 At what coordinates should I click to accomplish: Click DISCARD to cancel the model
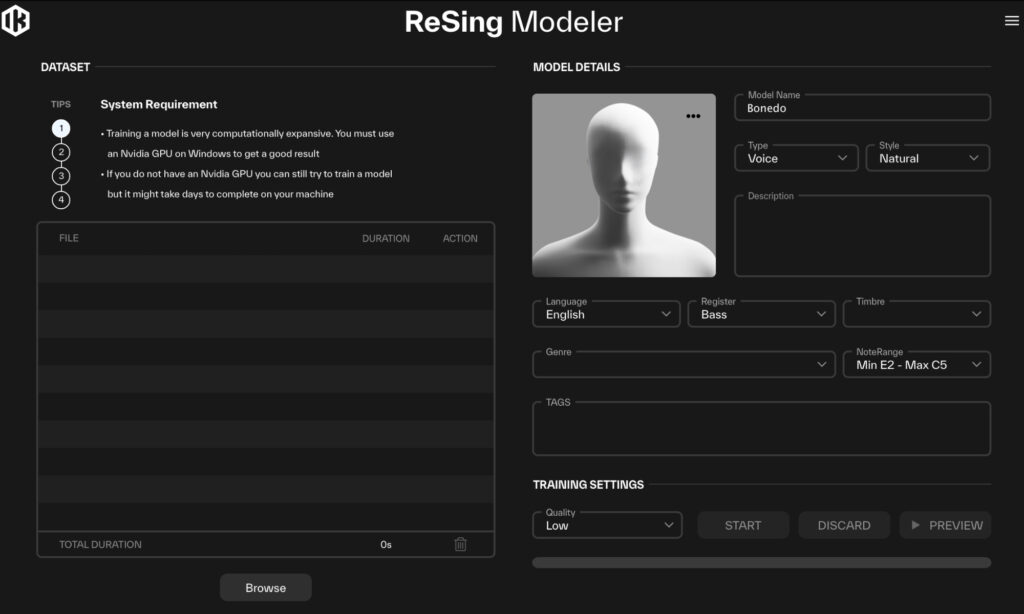pos(843,524)
